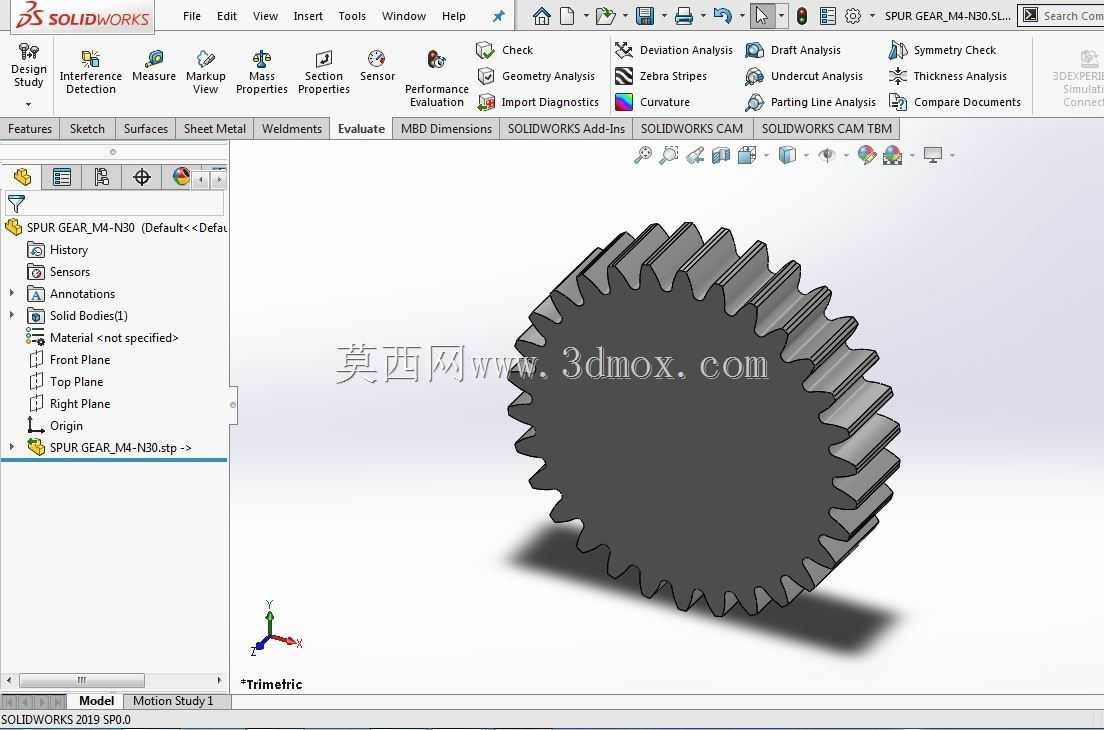Switch to the FeatureManager design tree tab
The height and width of the screenshot is (730, 1104).
click(x=22, y=177)
